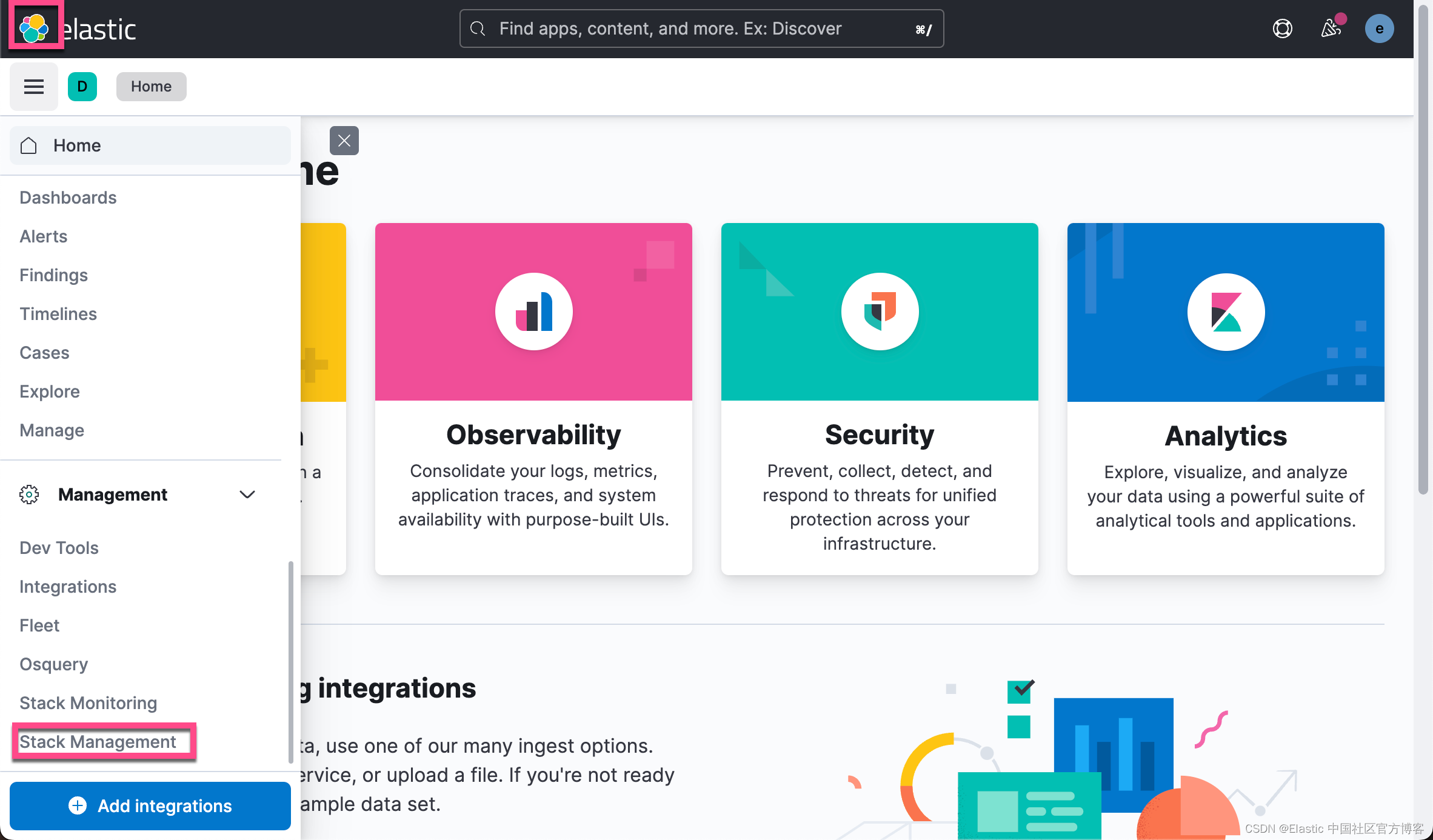Open Fleet from the sidebar

[39, 625]
